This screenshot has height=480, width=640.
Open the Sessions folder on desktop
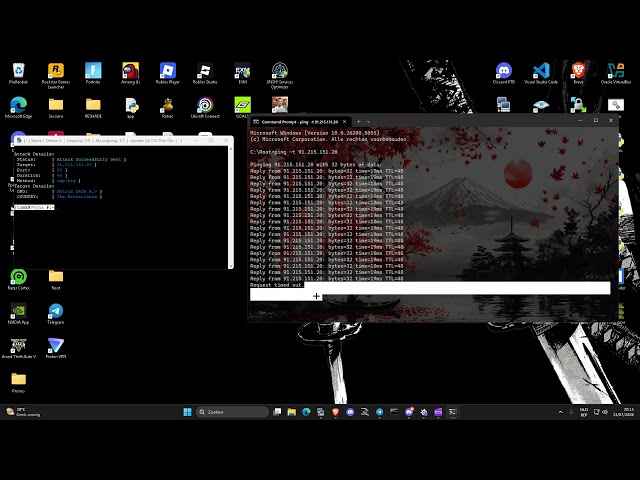point(56,107)
